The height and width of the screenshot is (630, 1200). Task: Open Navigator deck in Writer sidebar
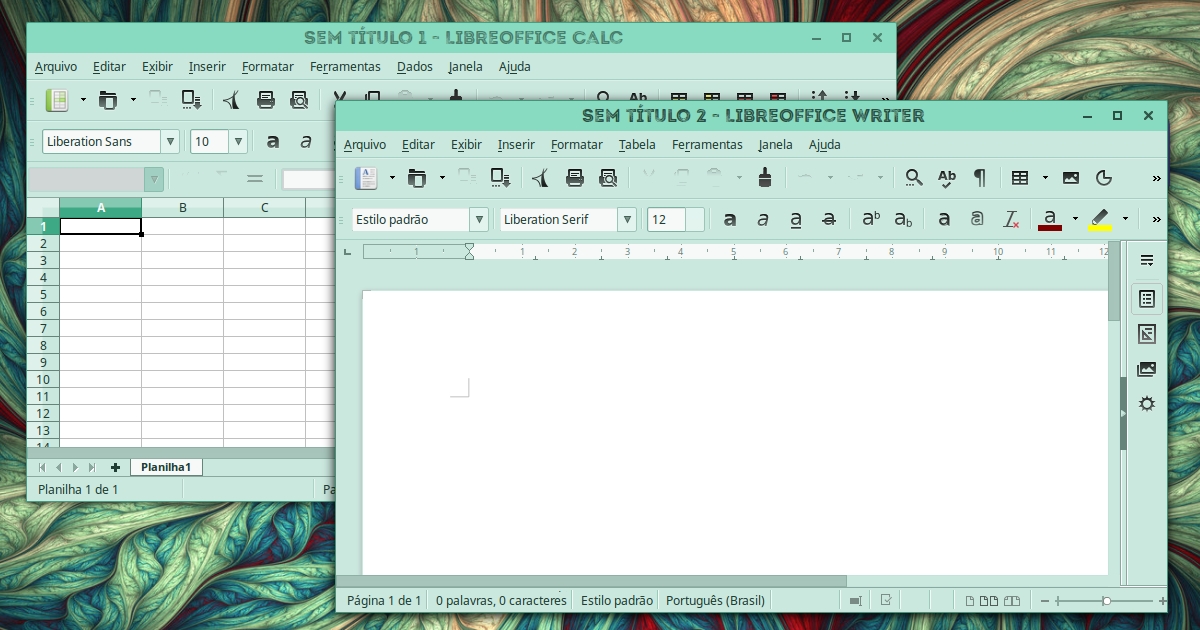pyautogui.click(x=1147, y=404)
